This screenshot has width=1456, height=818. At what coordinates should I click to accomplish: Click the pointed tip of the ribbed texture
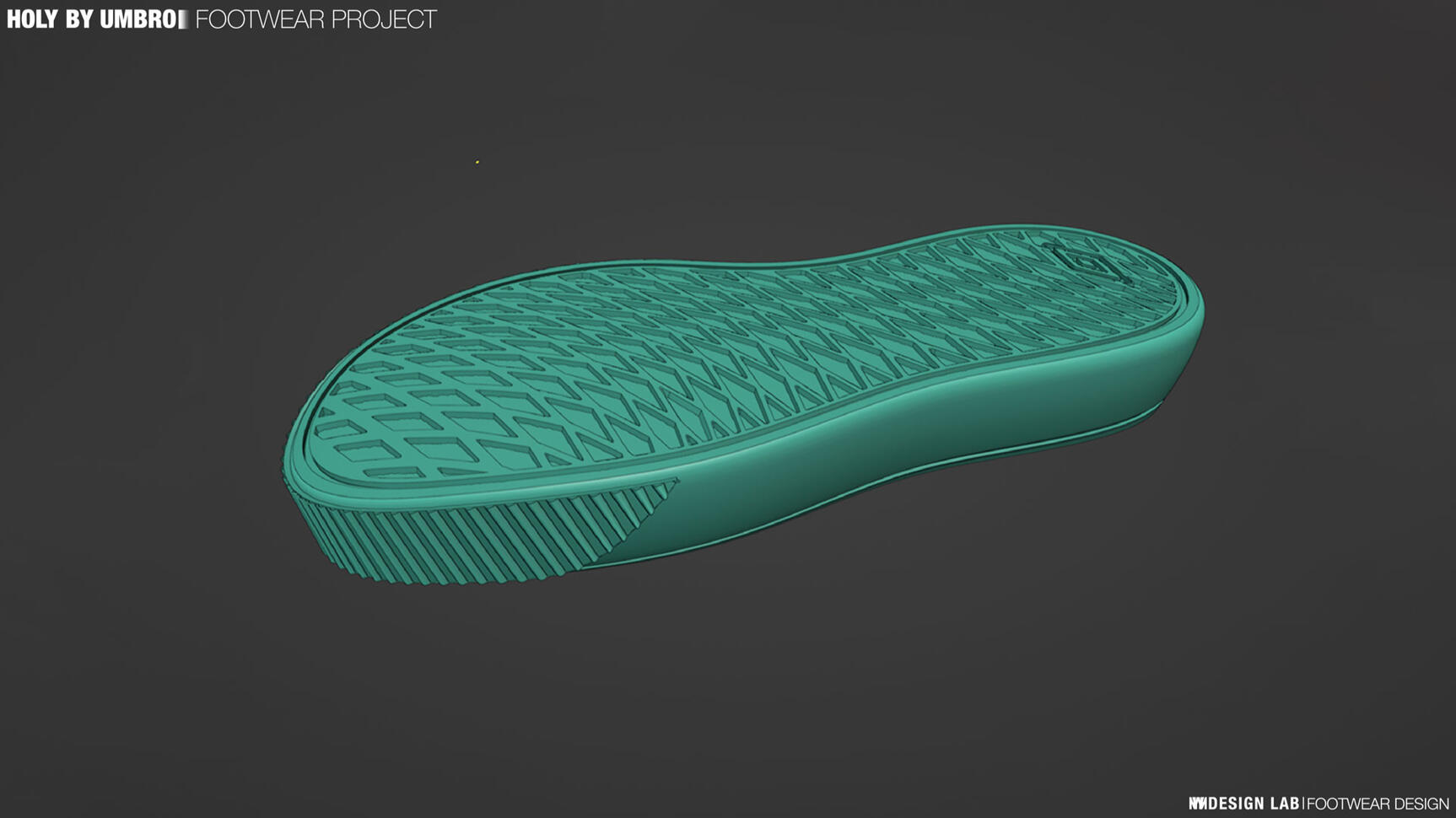(x=673, y=484)
